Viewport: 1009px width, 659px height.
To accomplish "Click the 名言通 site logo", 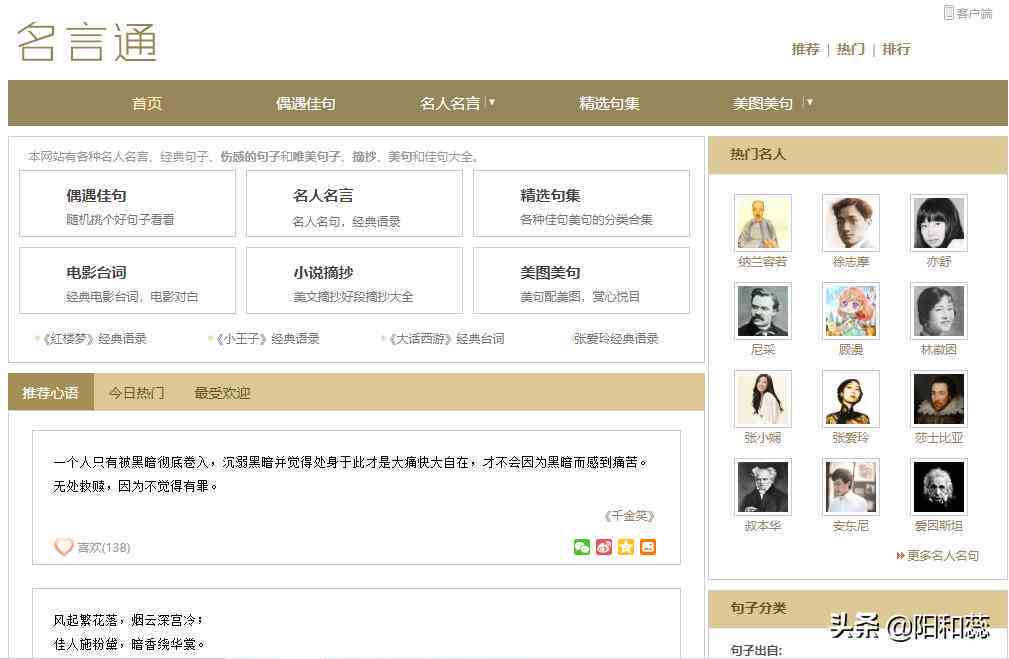I will pos(87,42).
